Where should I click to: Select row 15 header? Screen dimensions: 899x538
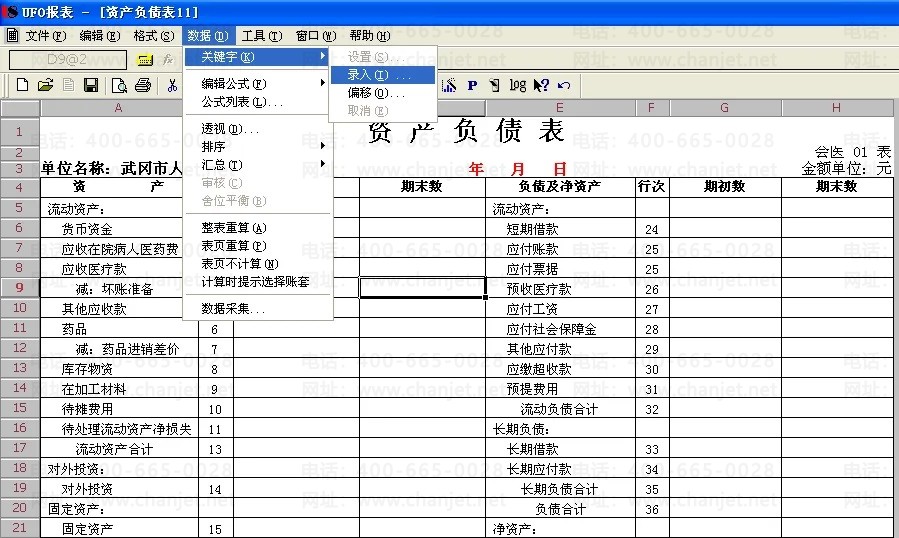(19, 408)
